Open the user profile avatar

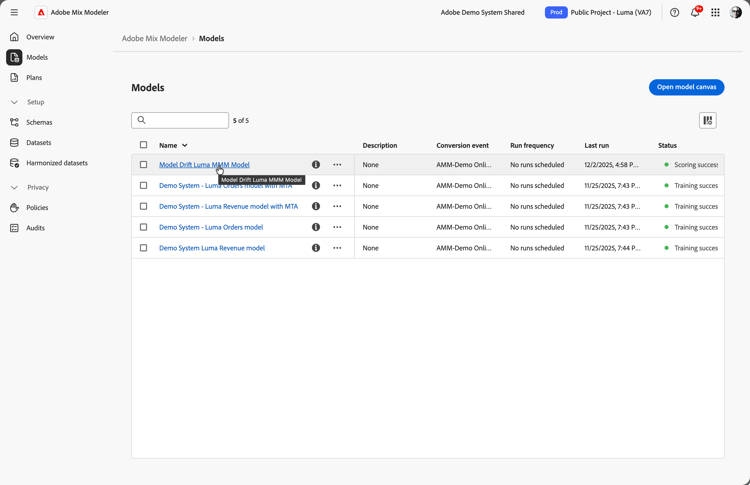736,12
